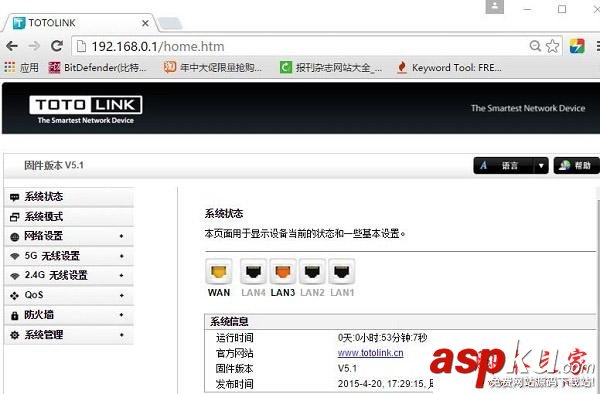Open the 系统模式 menu item
The image size is (600, 394).
click(x=69, y=217)
